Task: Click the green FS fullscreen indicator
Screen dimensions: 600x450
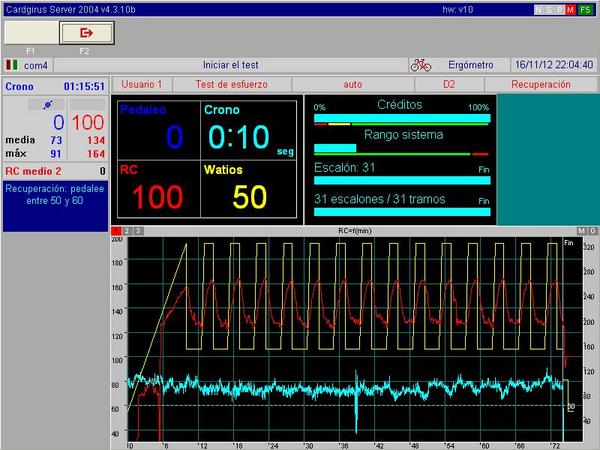Action: [585, 10]
